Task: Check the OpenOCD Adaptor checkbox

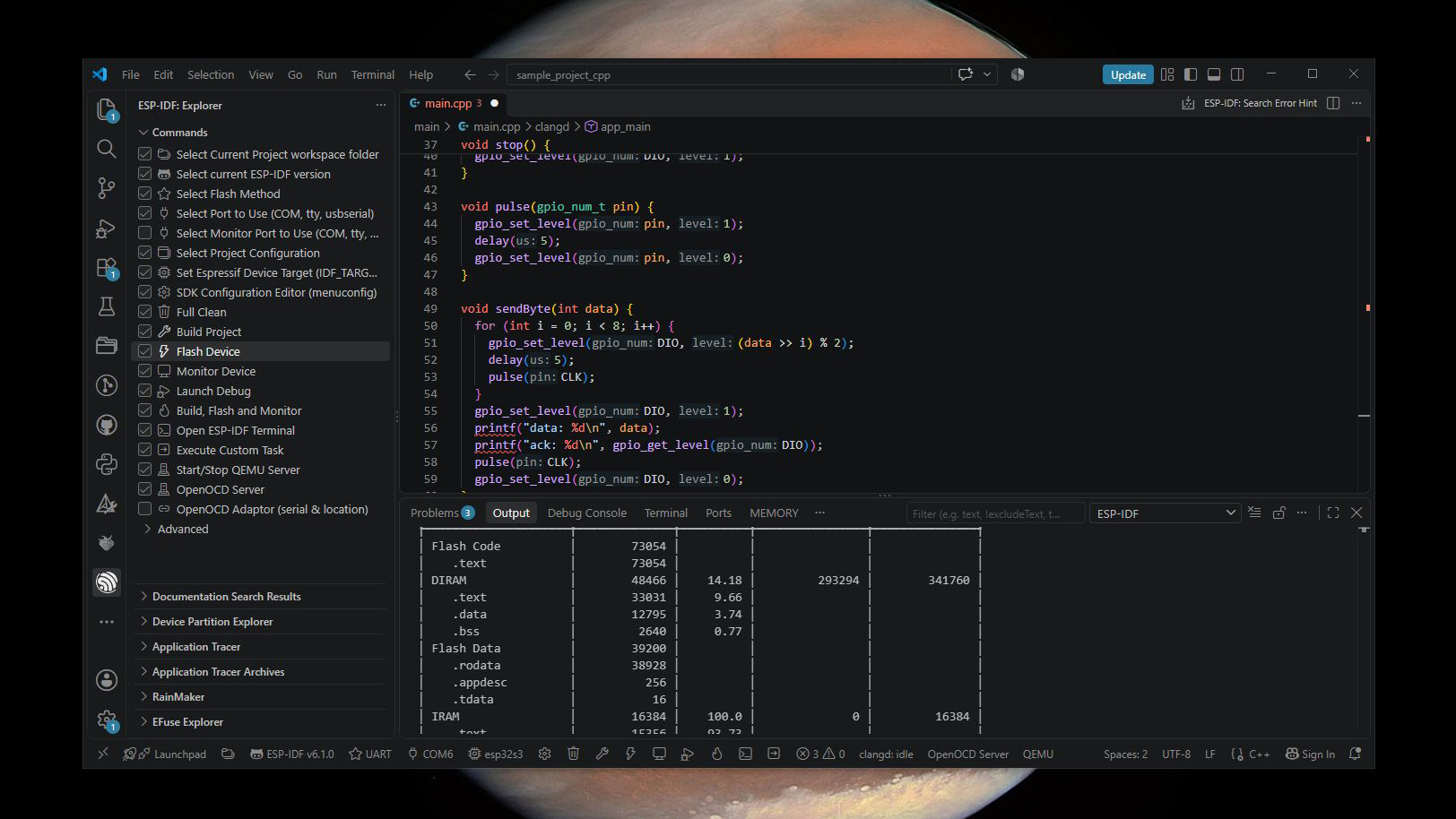Action: (x=144, y=509)
